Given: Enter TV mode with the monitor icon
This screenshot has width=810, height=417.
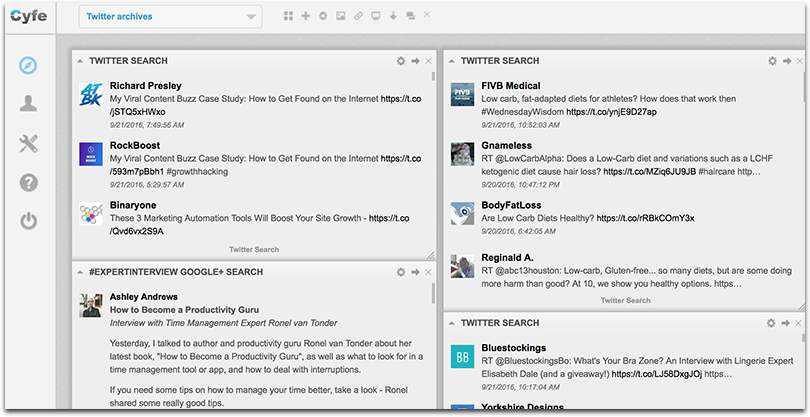Looking at the screenshot, I should point(376,16).
